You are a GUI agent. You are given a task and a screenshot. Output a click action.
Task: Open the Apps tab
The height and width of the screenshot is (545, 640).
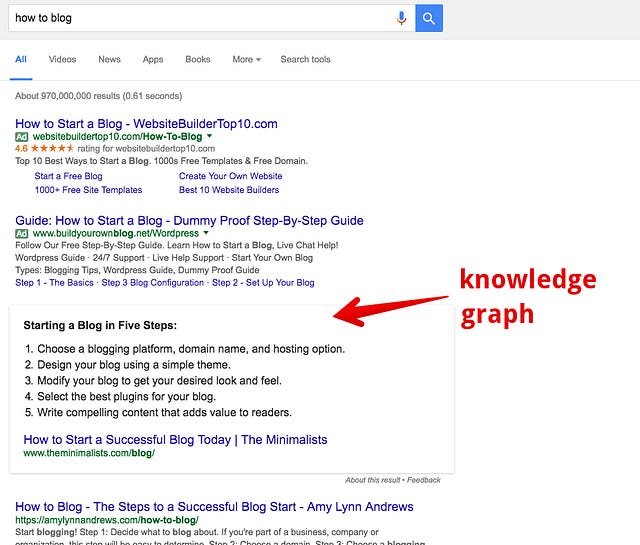[x=153, y=60]
